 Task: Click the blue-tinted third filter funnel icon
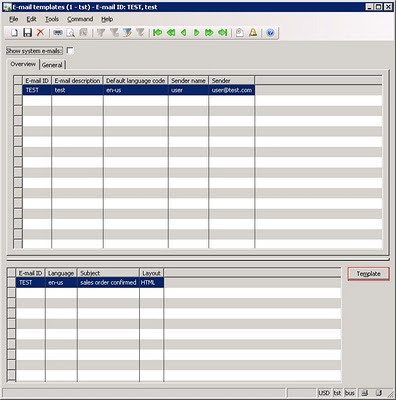[x=127, y=33]
